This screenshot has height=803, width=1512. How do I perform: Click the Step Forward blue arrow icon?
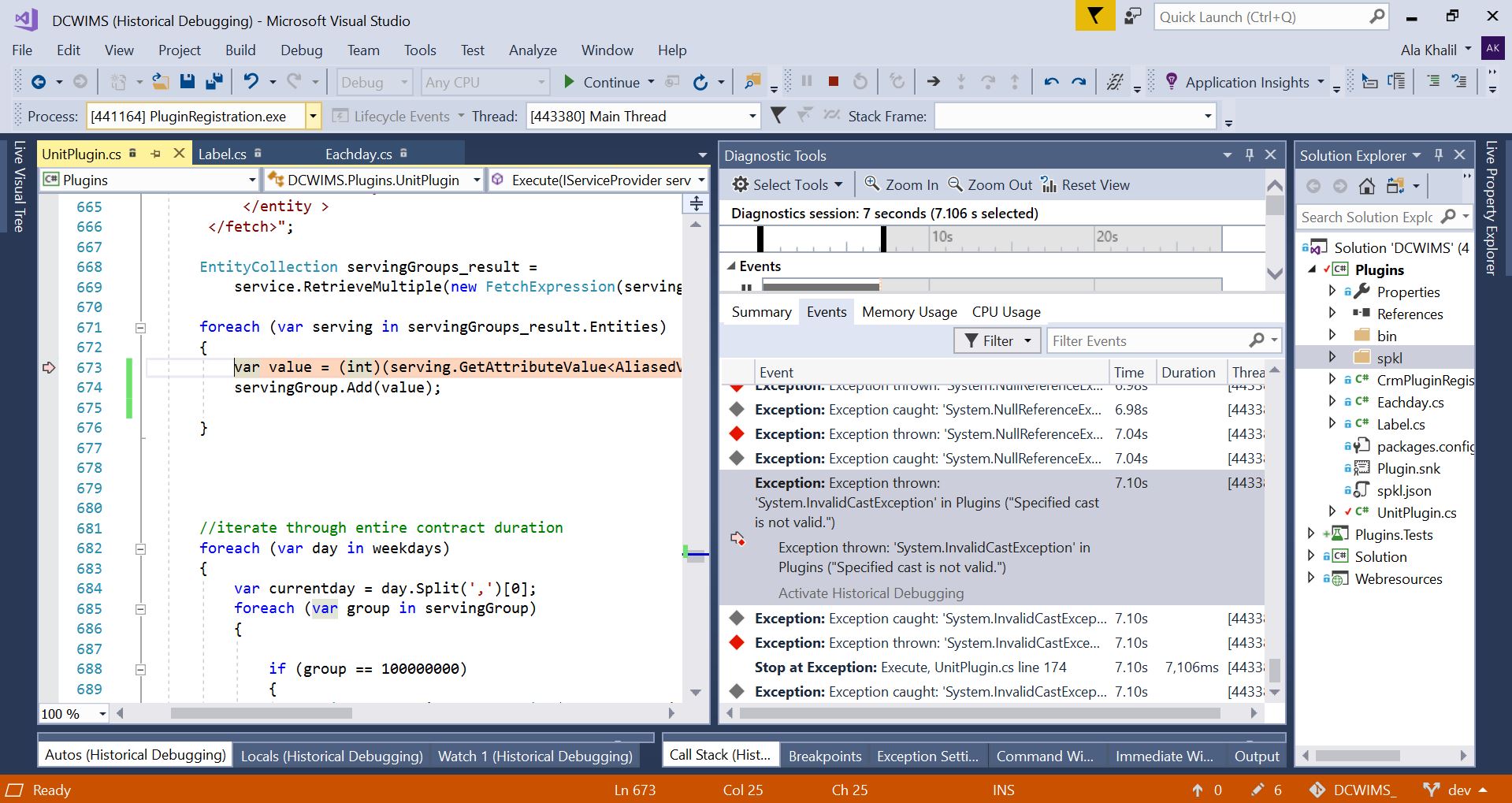[x=1079, y=81]
